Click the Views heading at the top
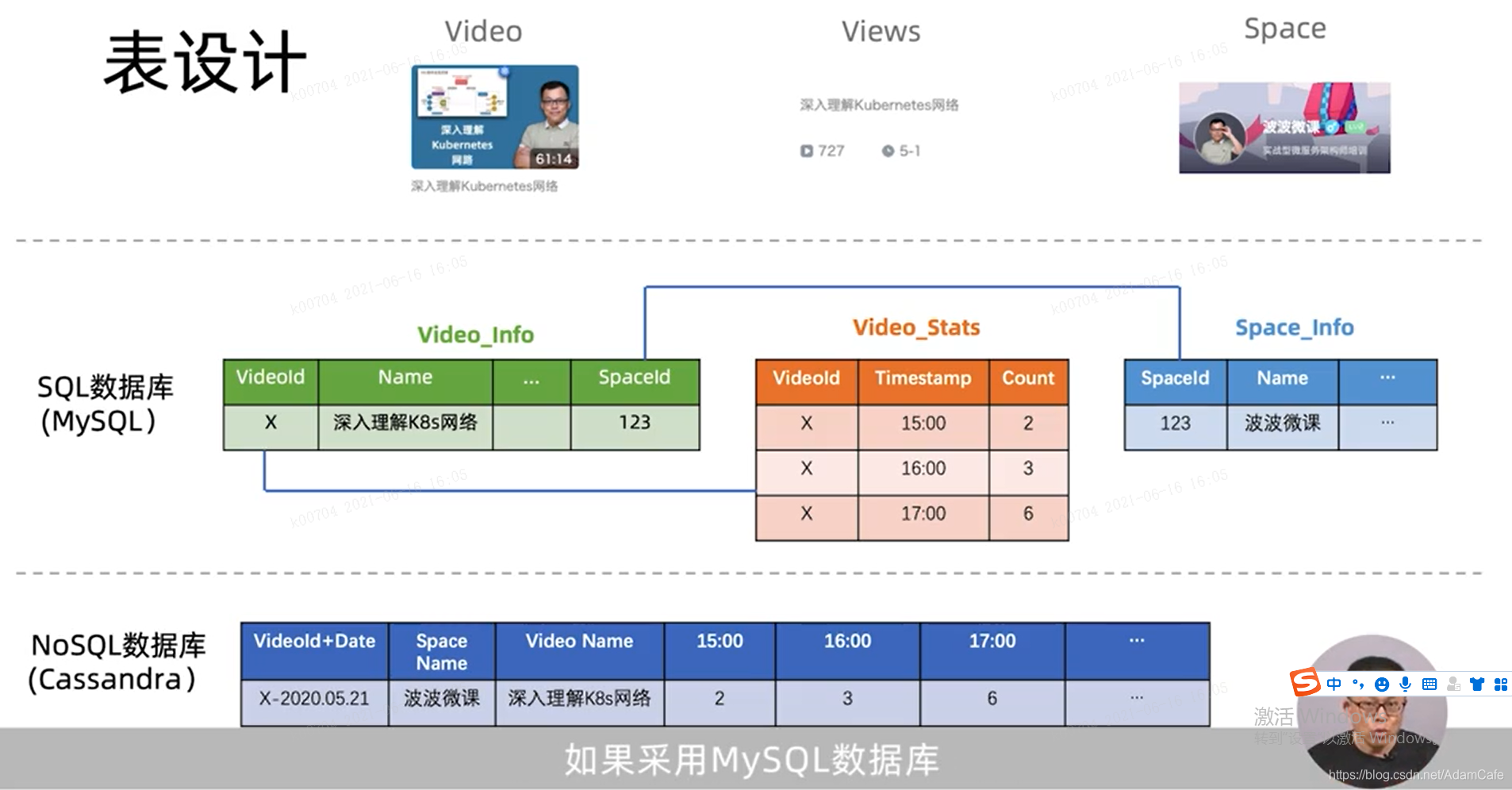Viewport: 1512px width, 790px height. pyautogui.click(x=881, y=32)
